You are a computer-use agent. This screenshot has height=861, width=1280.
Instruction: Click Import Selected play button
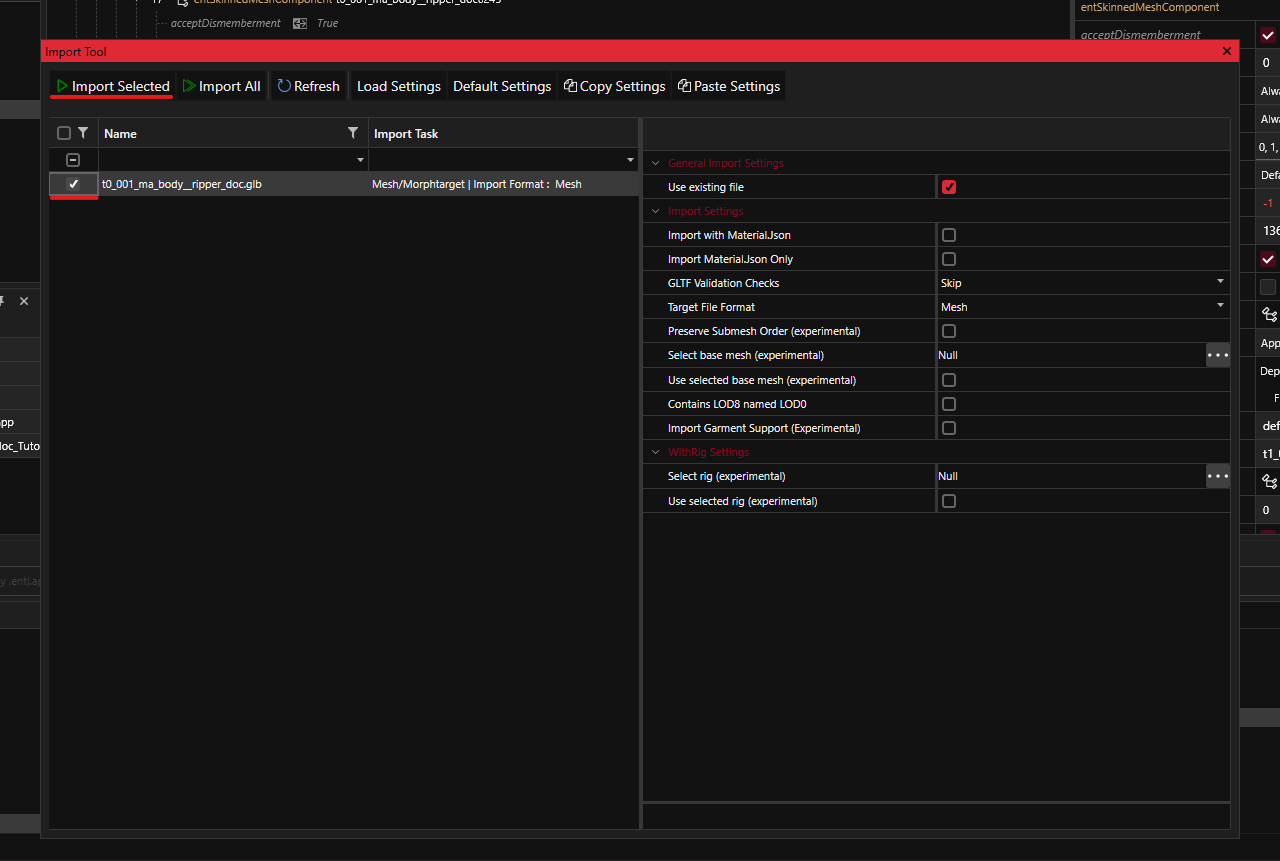[x=112, y=86]
